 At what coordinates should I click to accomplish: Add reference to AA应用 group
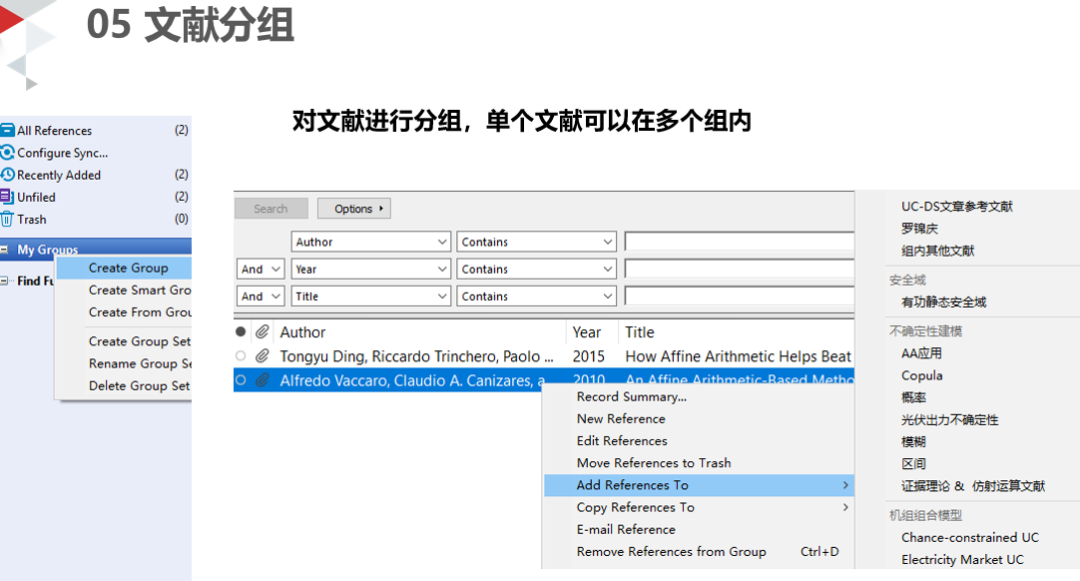point(921,353)
